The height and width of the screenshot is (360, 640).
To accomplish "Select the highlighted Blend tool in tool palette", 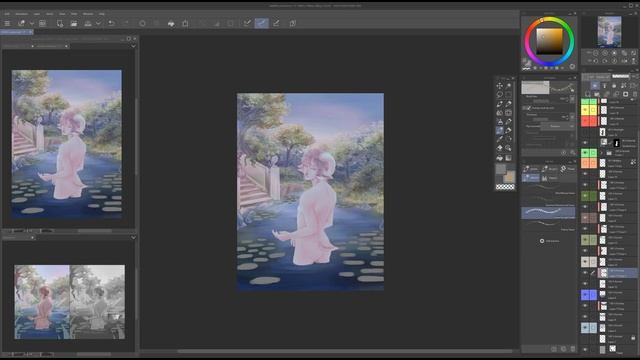I will pyautogui.click(x=500, y=130).
